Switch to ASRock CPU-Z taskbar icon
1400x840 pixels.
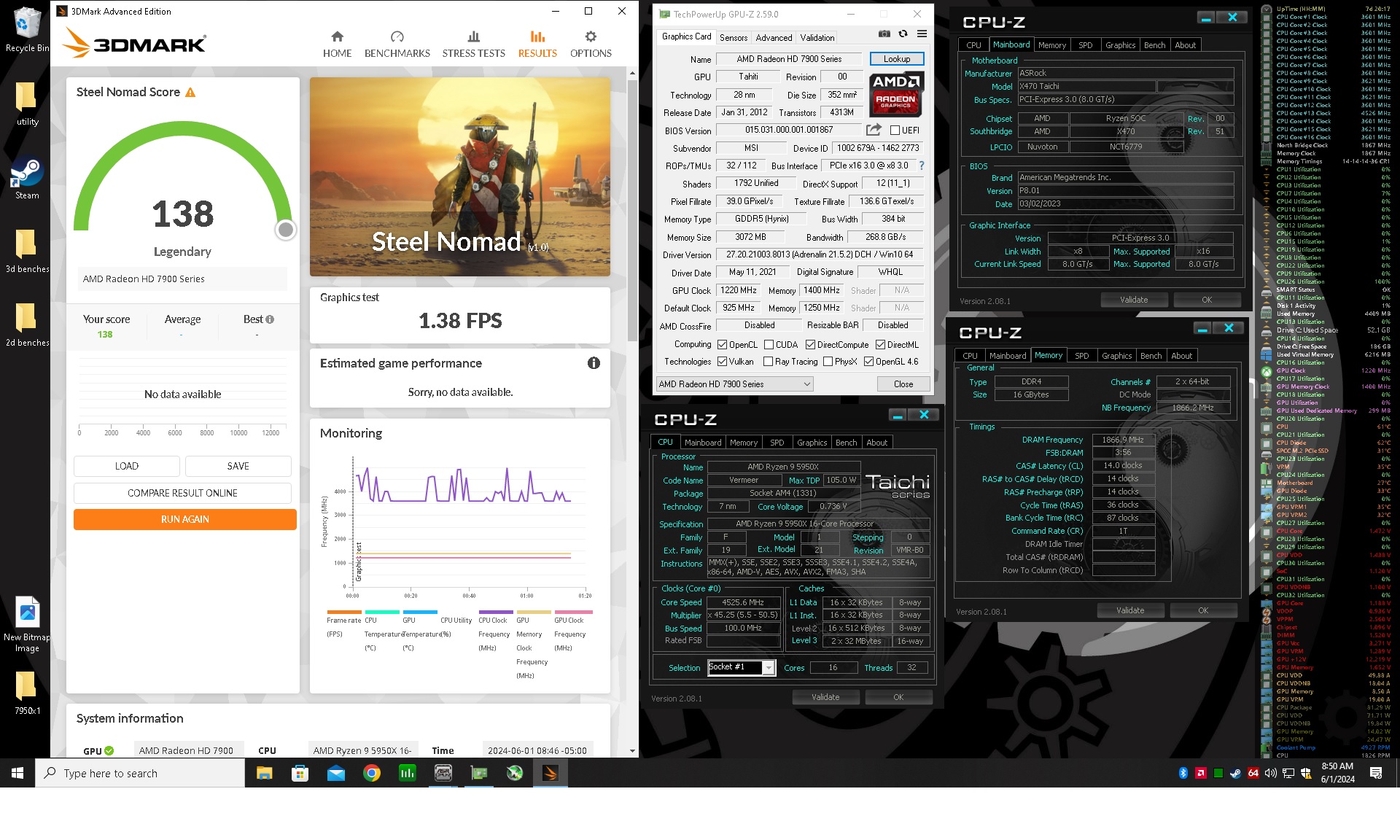443,773
